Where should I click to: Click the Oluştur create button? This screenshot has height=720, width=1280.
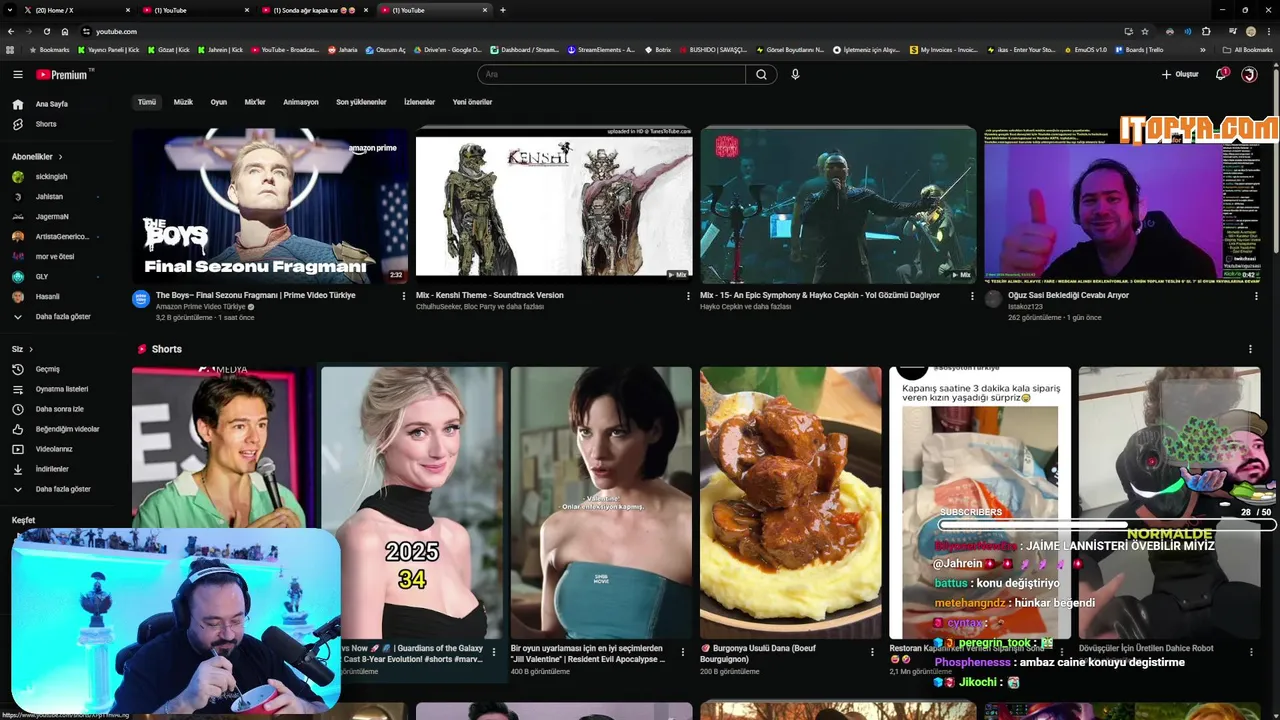pos(1180,74)
